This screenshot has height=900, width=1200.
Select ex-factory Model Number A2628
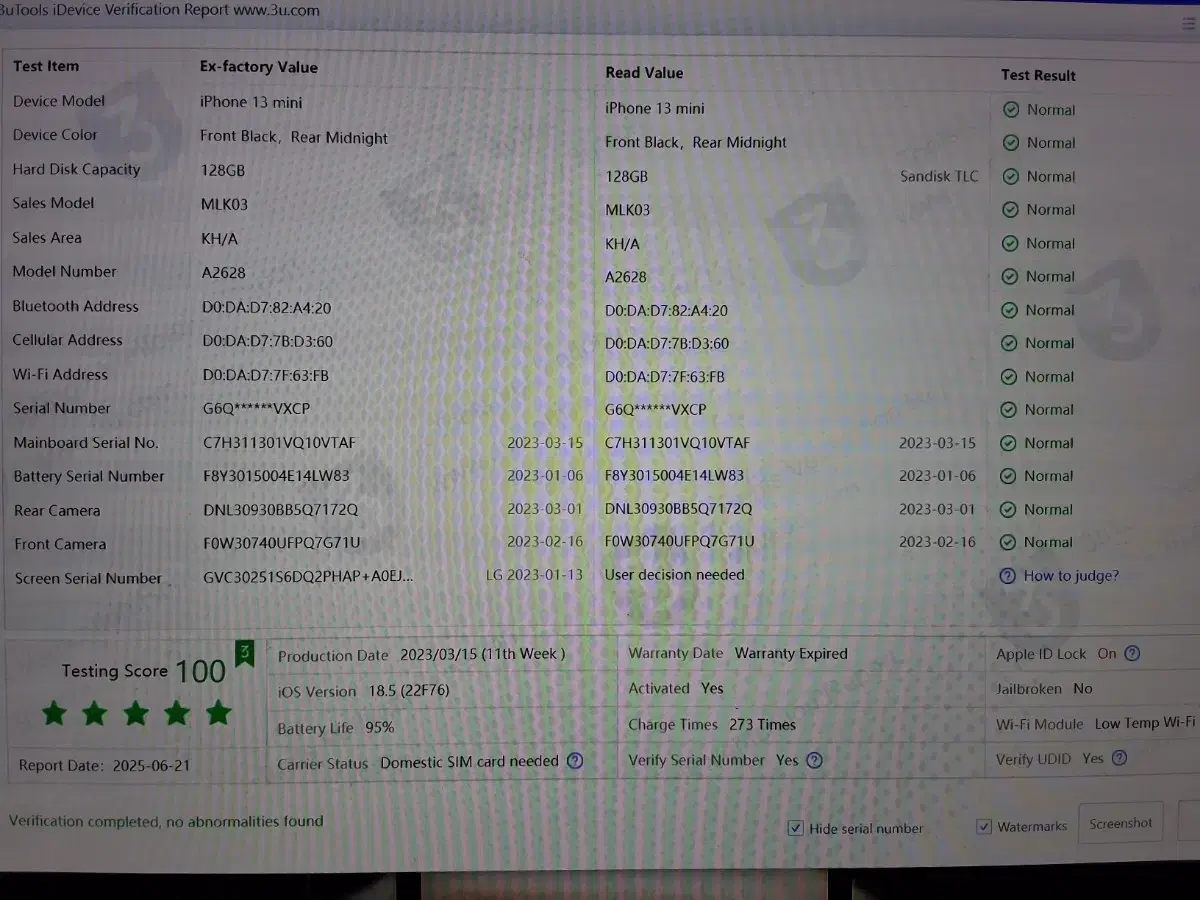point(223,272)
